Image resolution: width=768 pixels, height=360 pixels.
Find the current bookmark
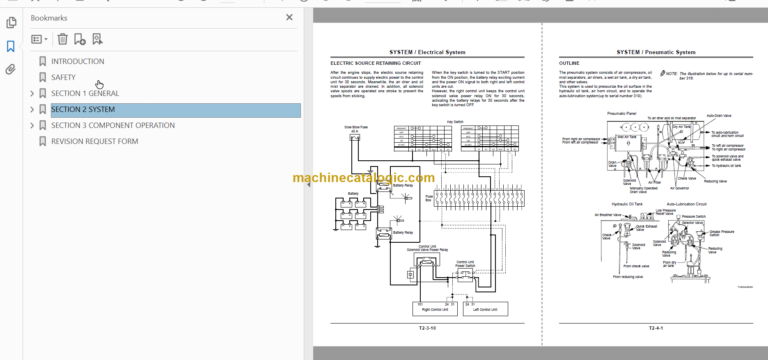97,39
